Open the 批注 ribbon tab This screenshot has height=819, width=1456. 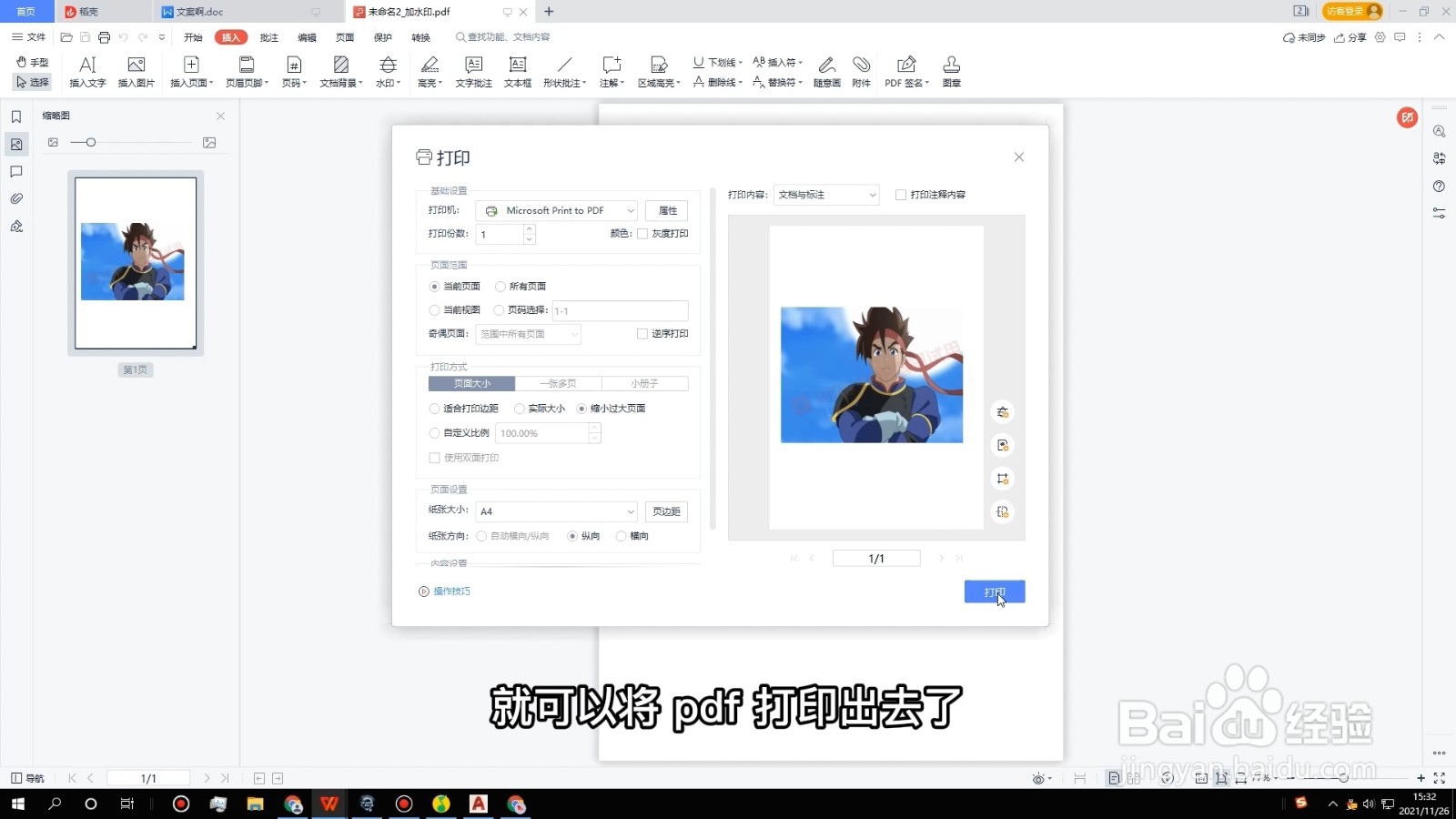coord(269,37)
